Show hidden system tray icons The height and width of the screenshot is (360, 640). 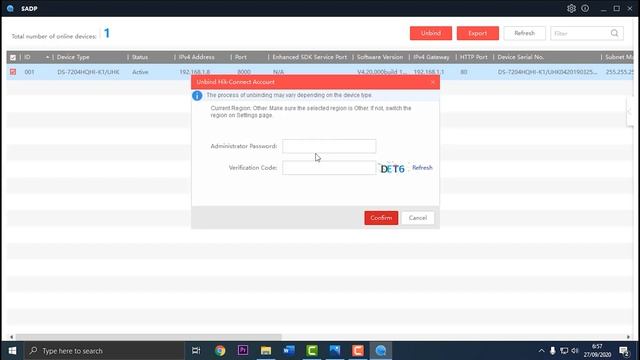[541, 351]
